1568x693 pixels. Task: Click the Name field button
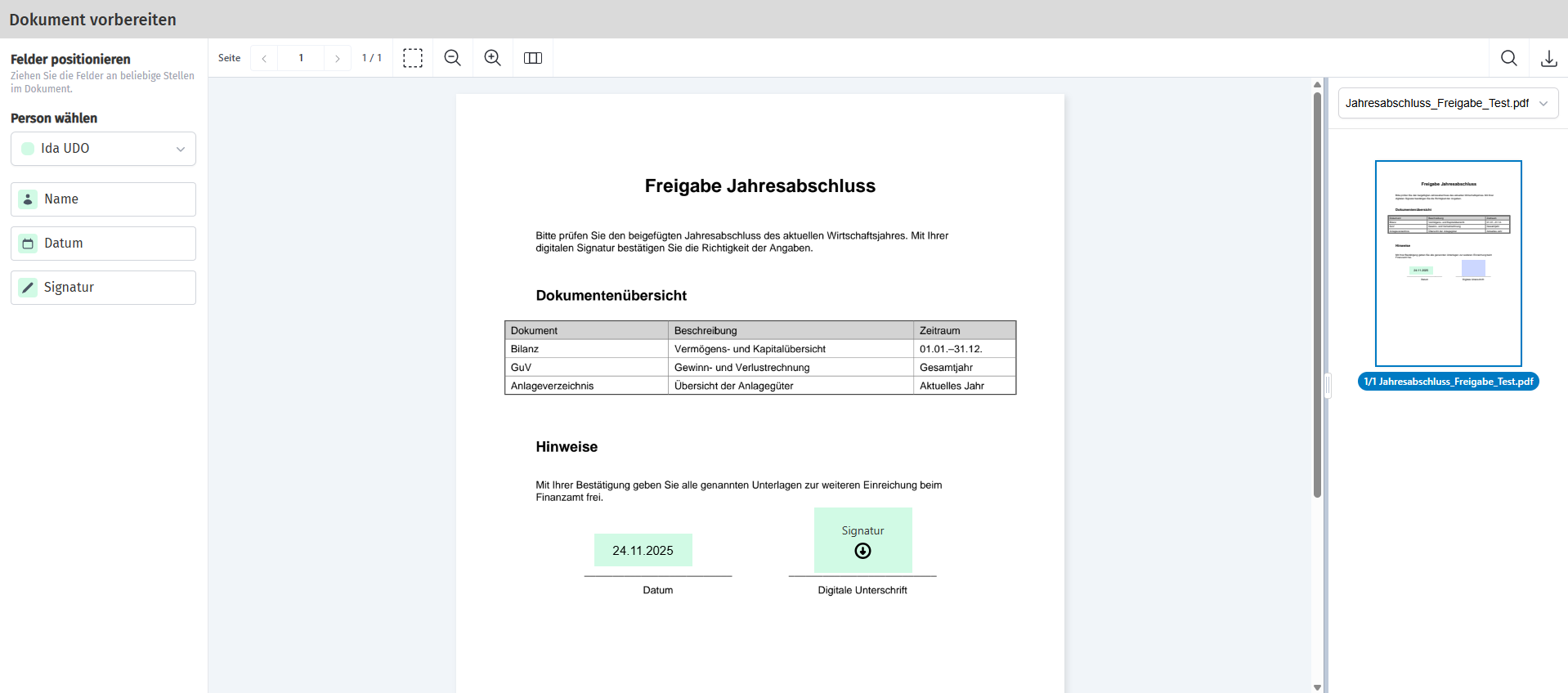103,199
